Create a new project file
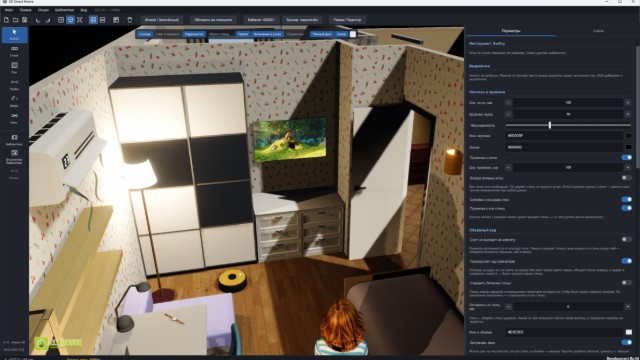640x360 pixels. pyautogui.click(x=6, y=20)
